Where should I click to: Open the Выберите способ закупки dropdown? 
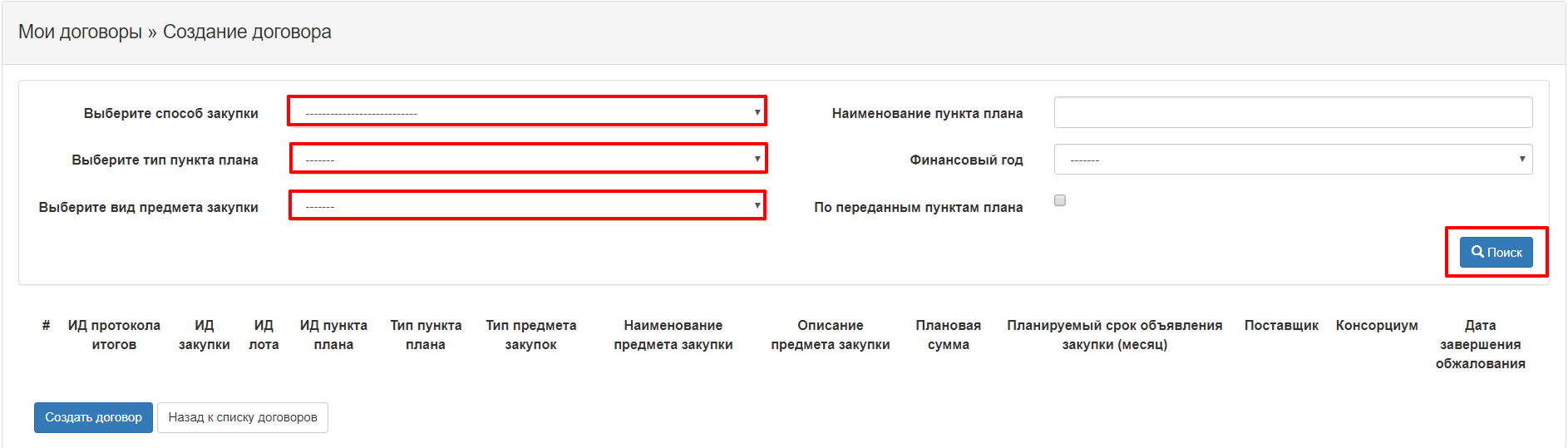pyautogui.click(x=527, y=111)
